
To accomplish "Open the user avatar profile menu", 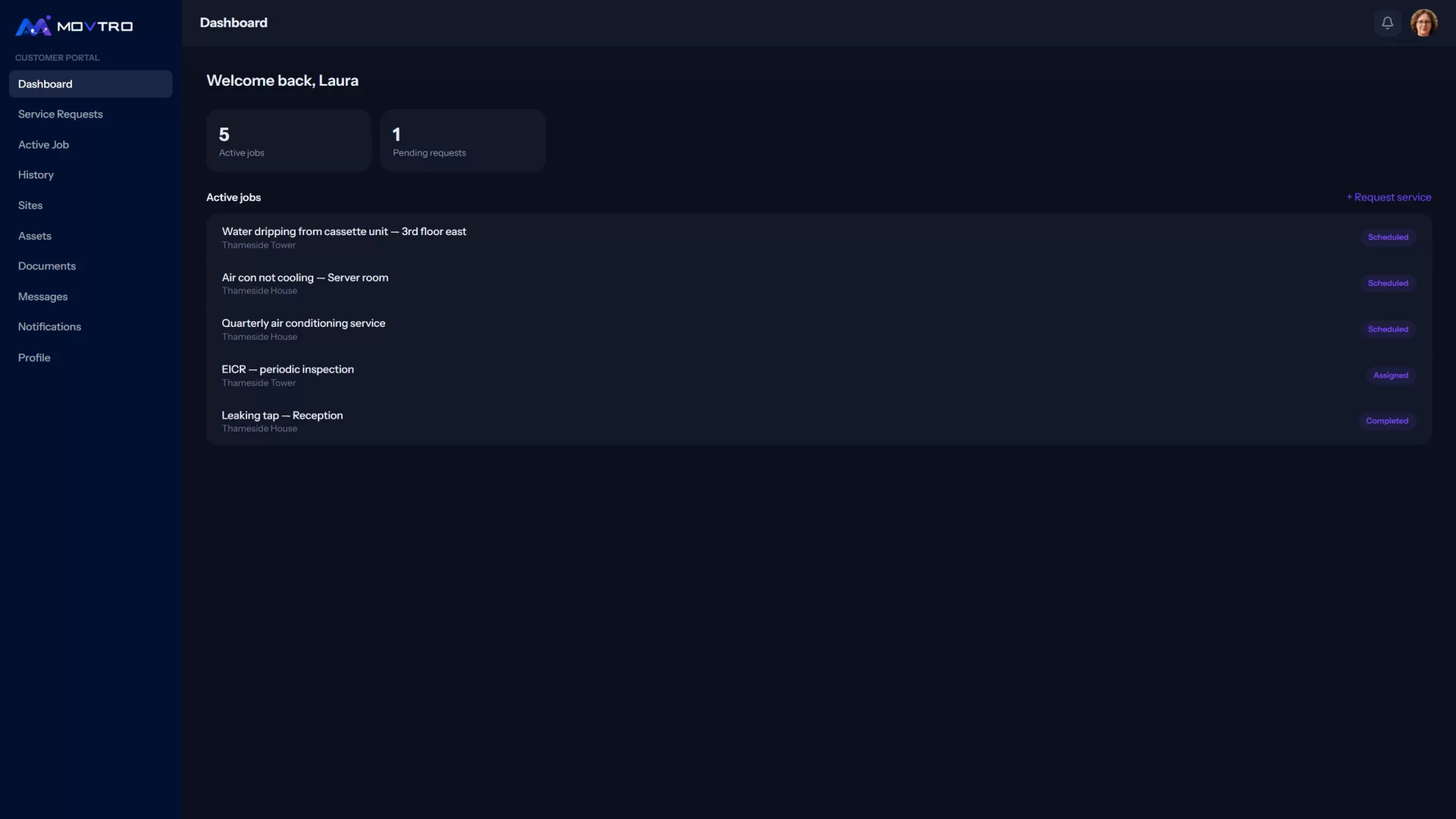I will (1423, 23).
